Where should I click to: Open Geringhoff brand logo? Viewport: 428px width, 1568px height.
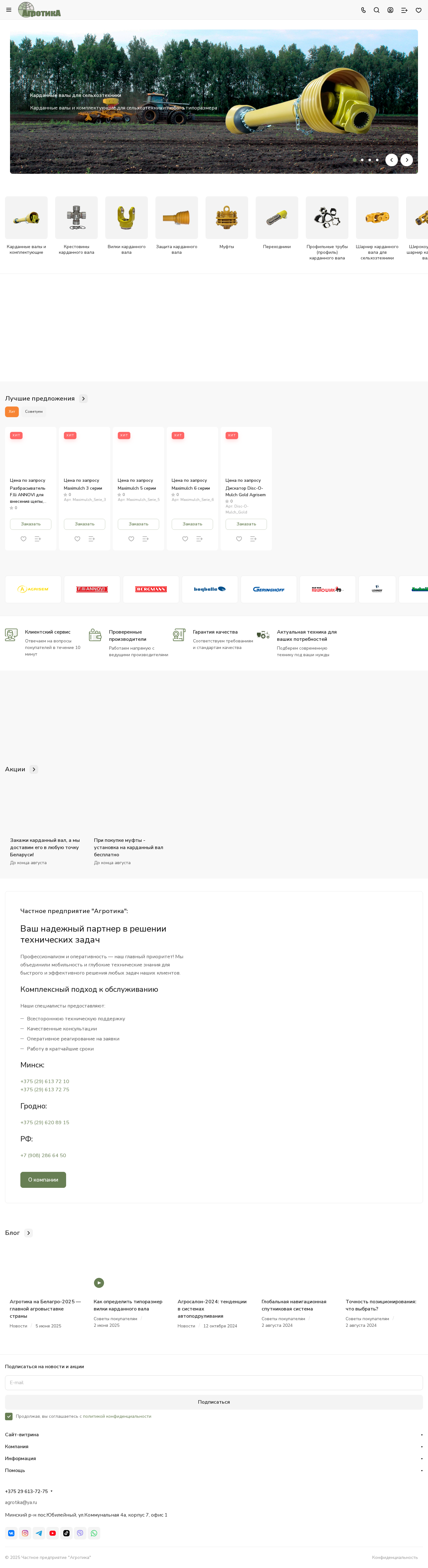(269, 589)
